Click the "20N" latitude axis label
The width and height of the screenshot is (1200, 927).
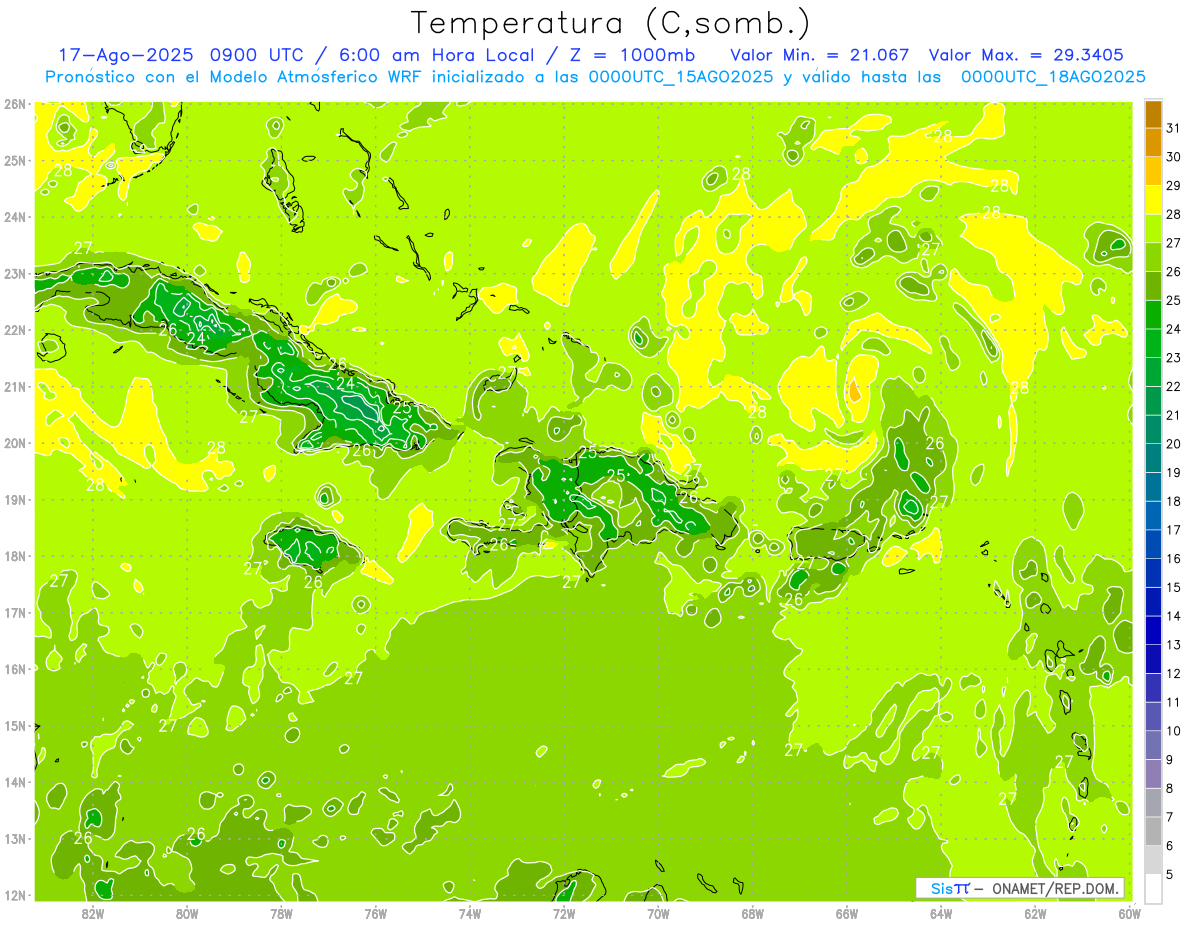coord(15,443)
